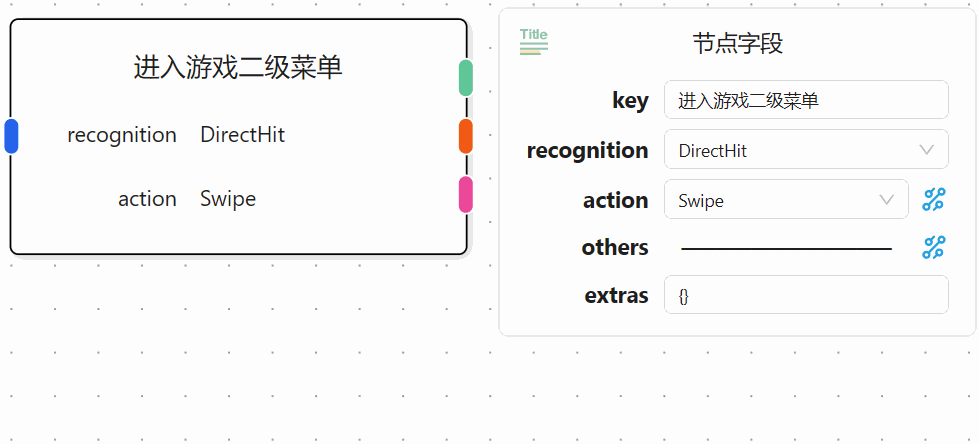This screenshot has width=979, height=444.
Task: Click the blue input handle on the node
Action: 11,136
